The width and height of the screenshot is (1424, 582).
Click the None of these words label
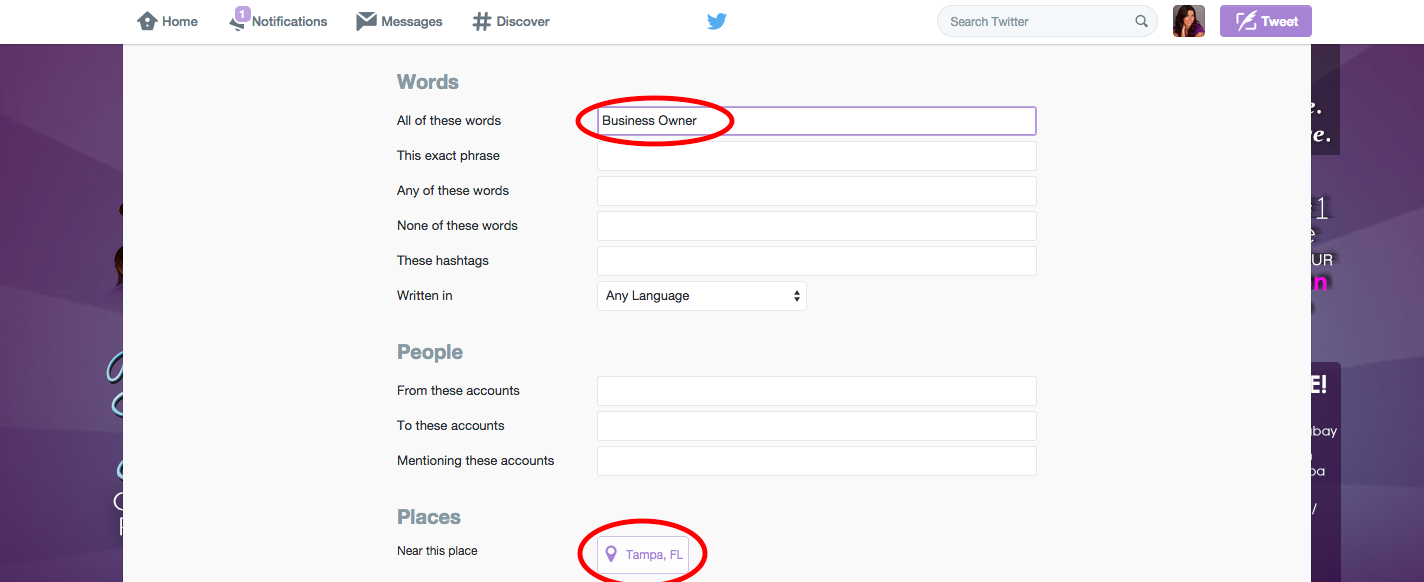click(457, 226)
